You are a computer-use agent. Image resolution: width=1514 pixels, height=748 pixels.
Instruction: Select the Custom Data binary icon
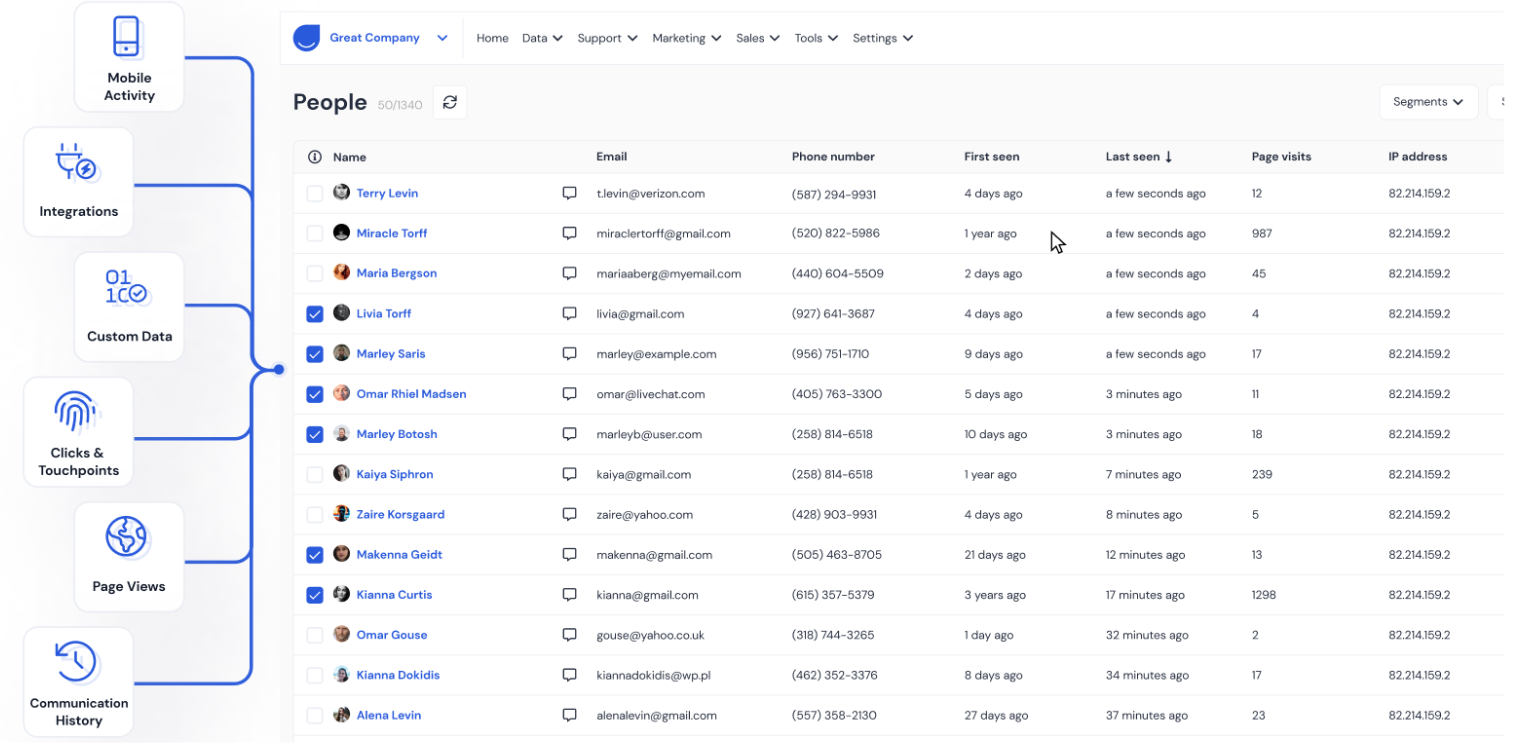(128, 288)
